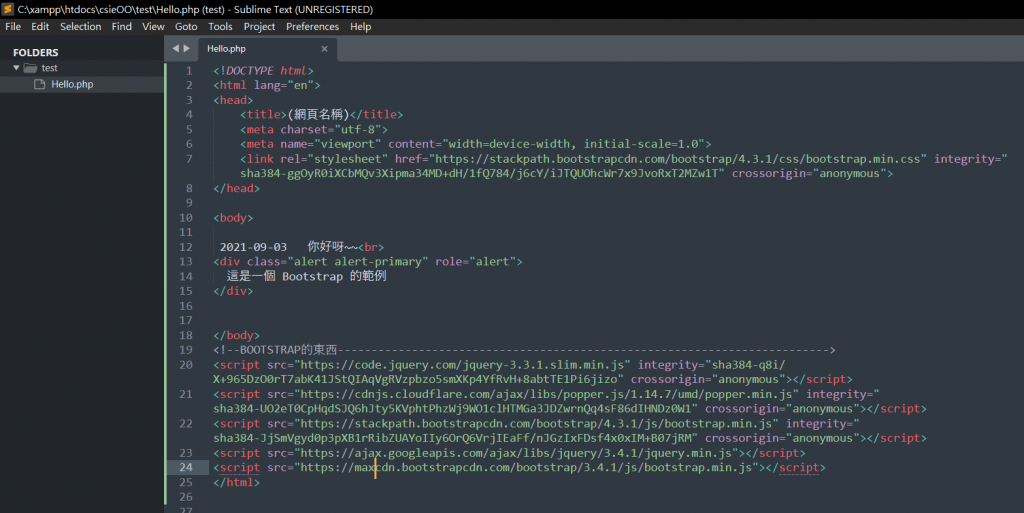Open the Goto menu

186,27
